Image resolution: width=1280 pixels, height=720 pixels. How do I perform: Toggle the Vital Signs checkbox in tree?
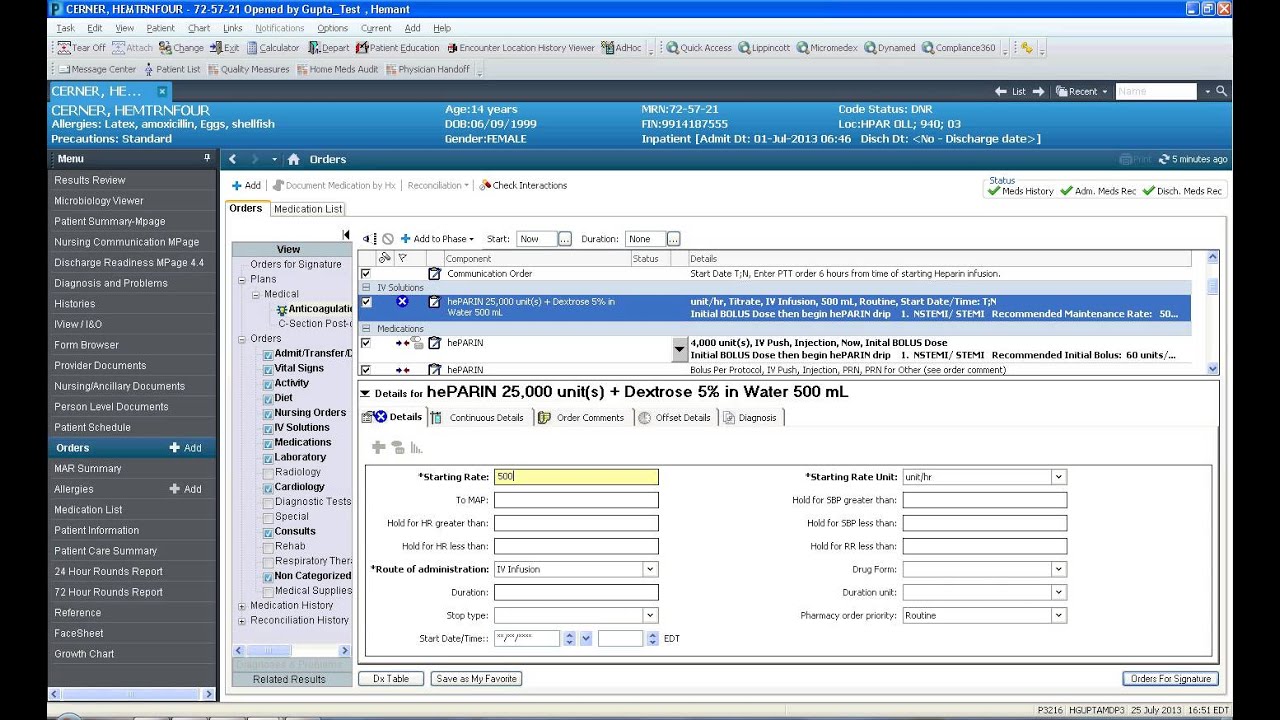(x=268, y=369)
